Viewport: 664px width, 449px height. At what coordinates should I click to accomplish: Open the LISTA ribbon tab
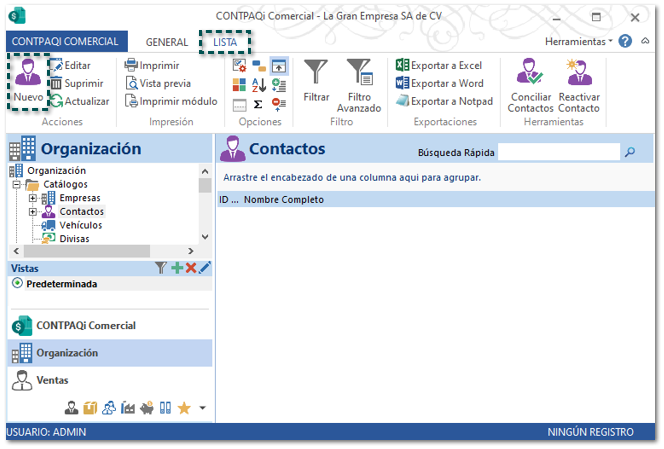click(225, 42)
